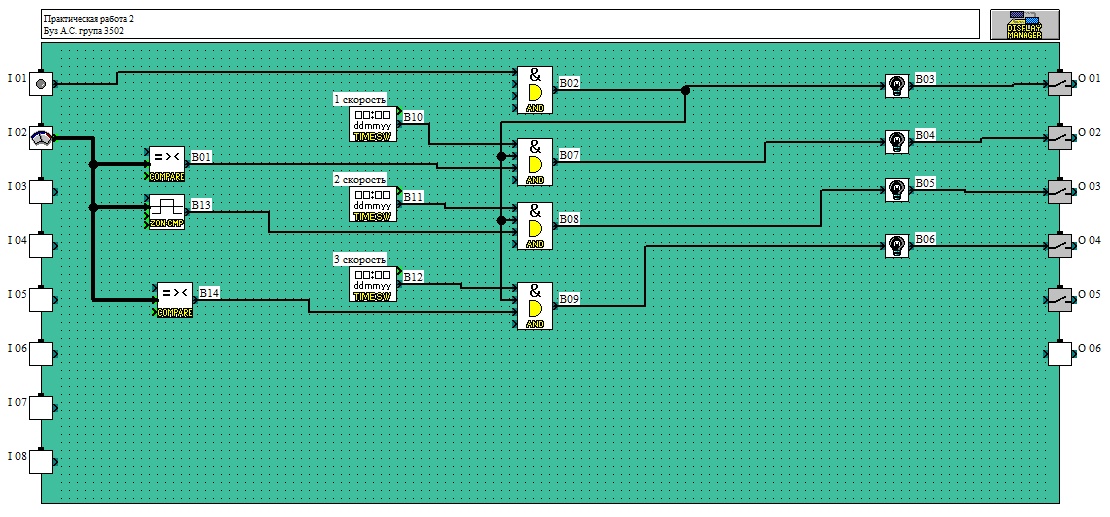
Task: Select the B07 AND gate block
Action: pyautogui.click(x=535, y=161)
